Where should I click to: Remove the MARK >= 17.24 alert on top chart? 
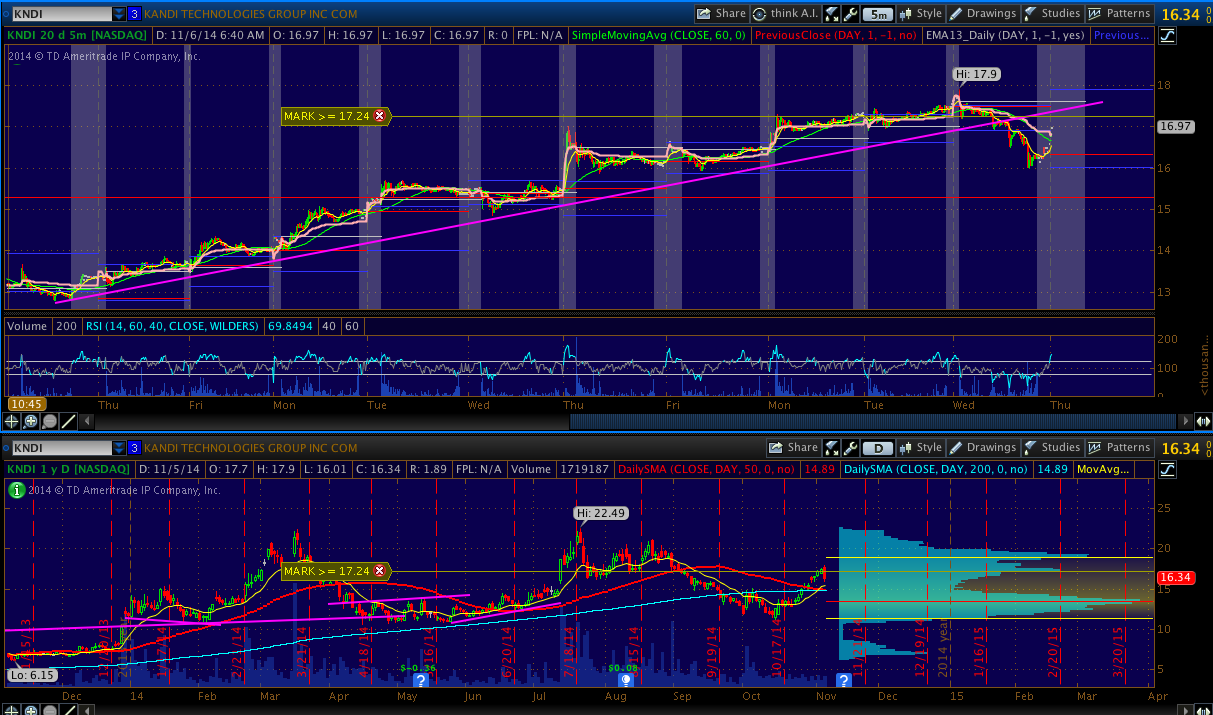click(x=379, y=116)
